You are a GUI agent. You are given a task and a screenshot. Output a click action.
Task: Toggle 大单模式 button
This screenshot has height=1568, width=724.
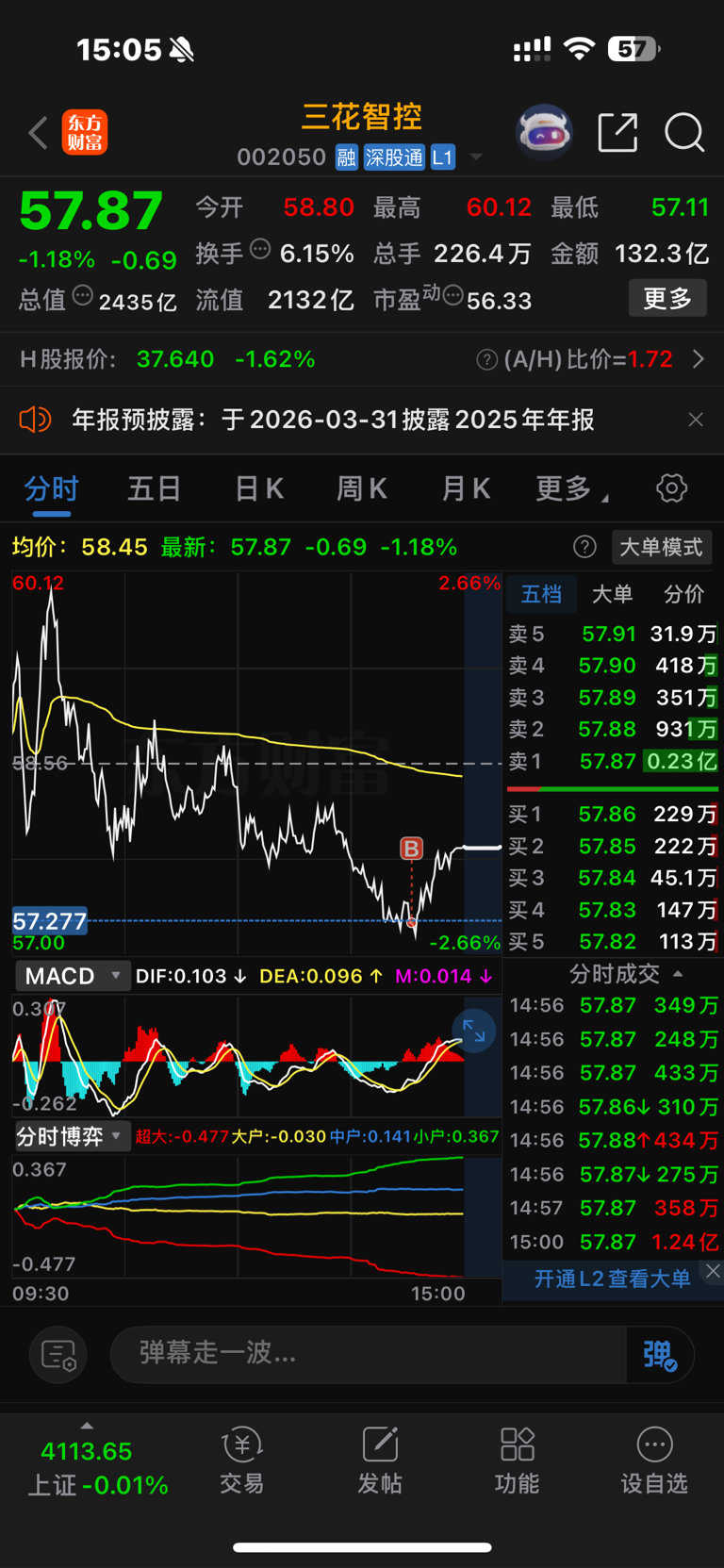click(x=662, y=547)
